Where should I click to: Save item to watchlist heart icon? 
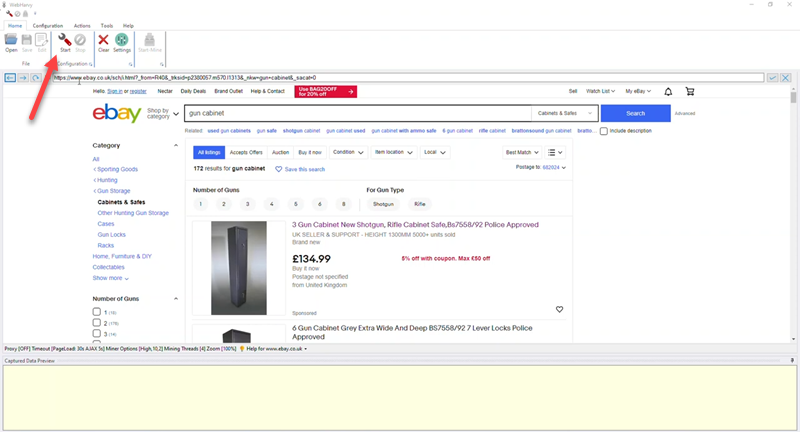pos(559,309)
